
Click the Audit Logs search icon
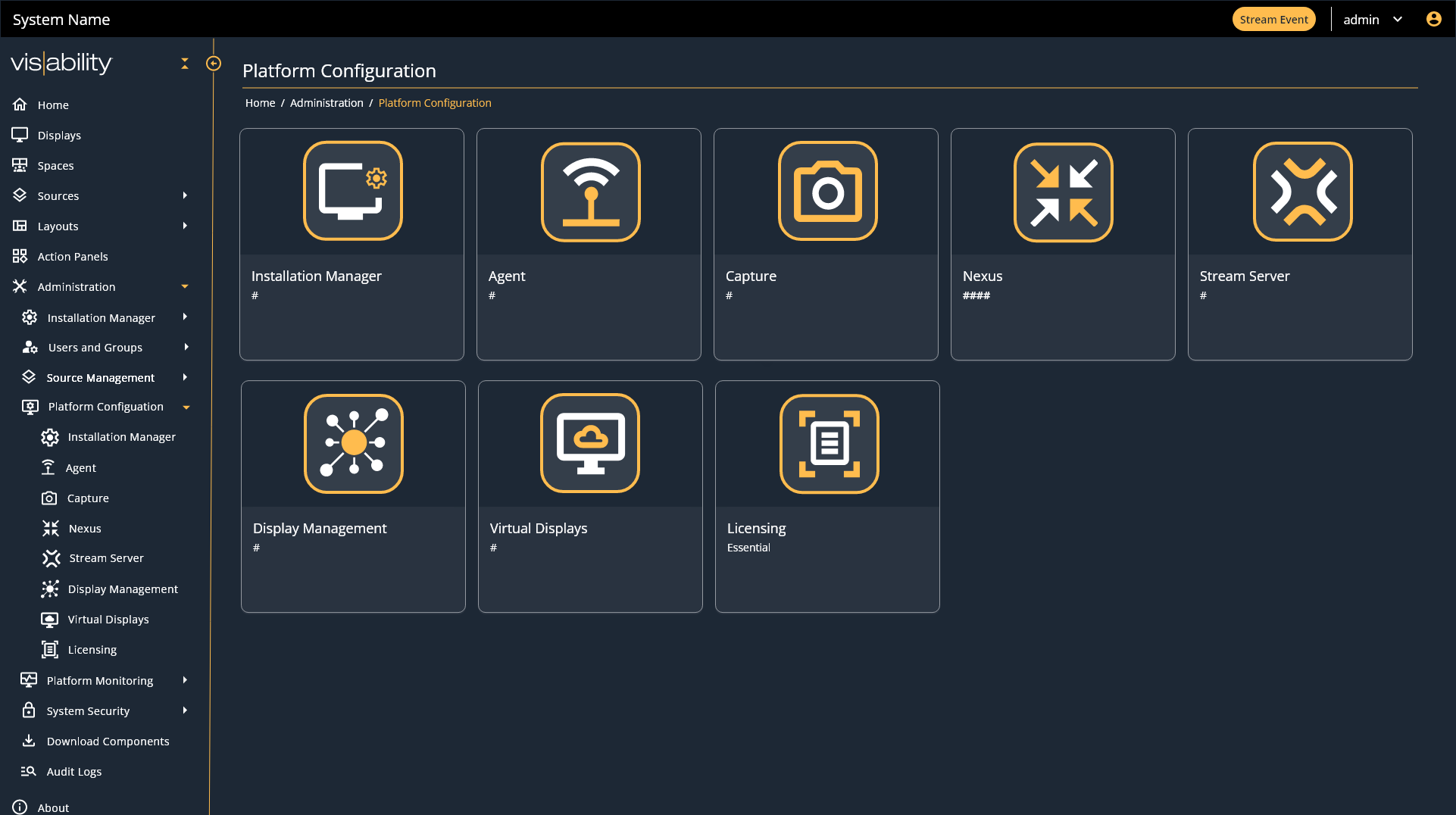(x=28, y=771)
